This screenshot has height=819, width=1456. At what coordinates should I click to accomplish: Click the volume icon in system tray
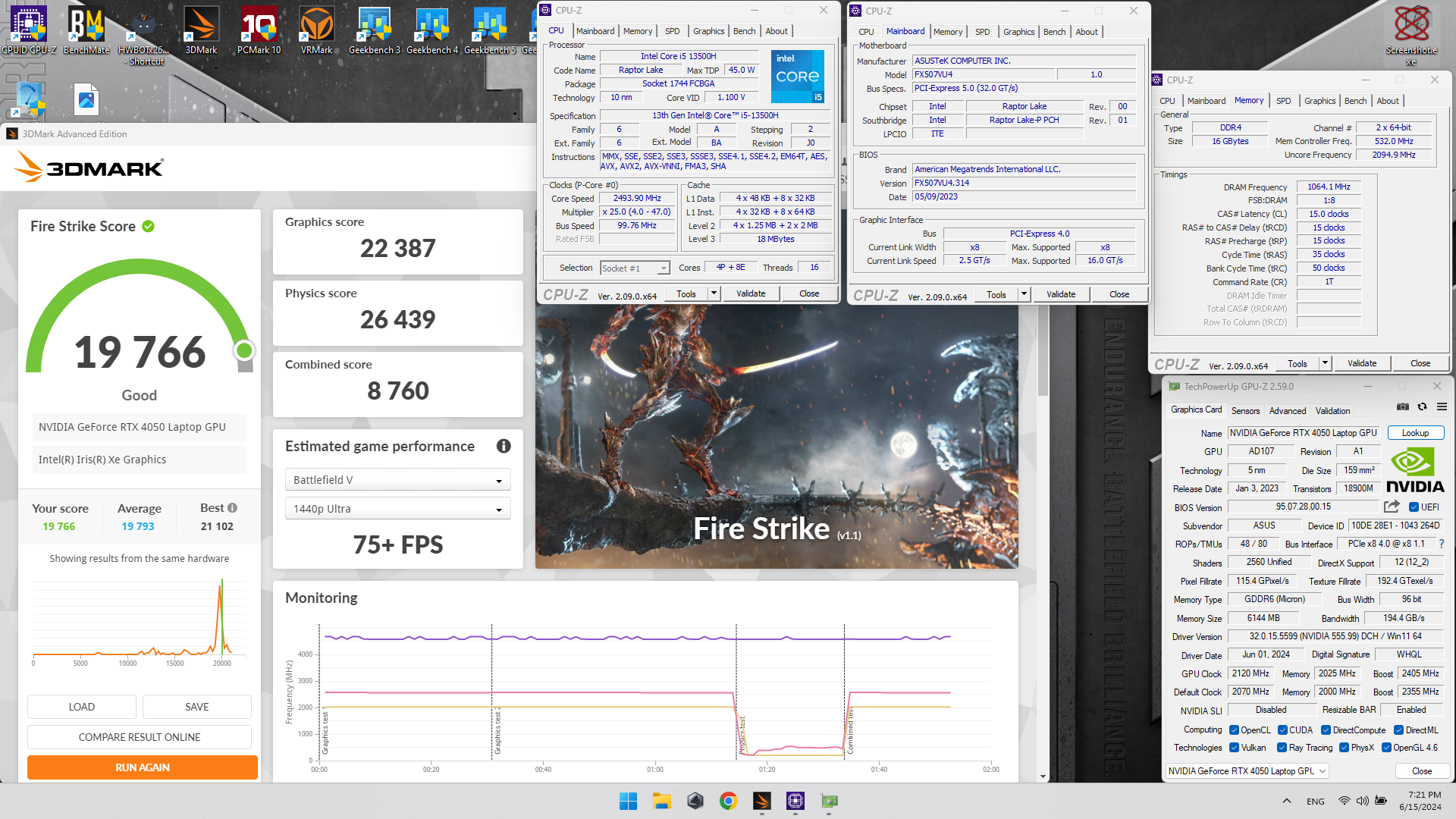[1362, 801]
